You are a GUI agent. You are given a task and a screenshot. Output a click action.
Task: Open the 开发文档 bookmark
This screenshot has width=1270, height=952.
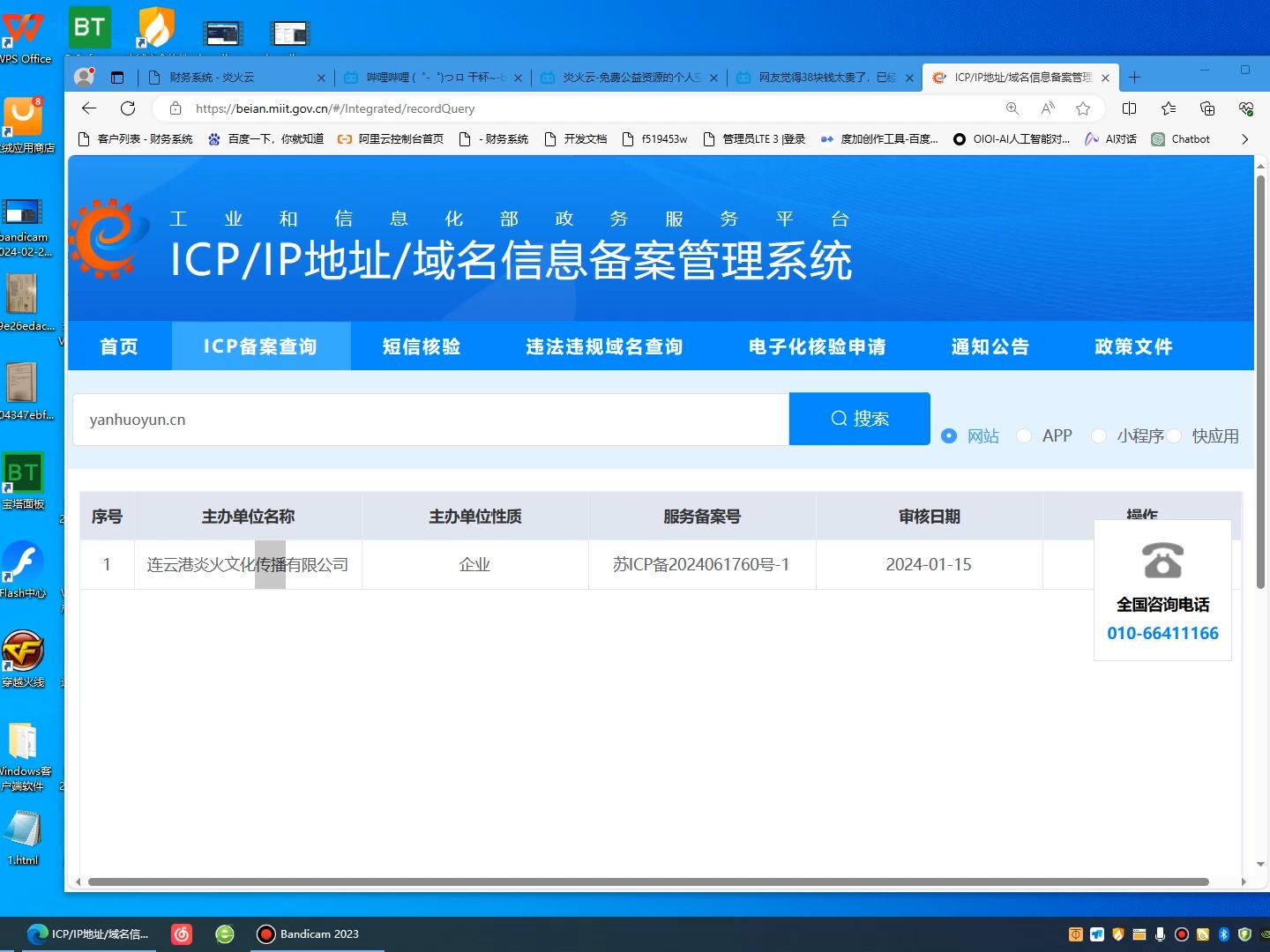click(x=576, y=139)
